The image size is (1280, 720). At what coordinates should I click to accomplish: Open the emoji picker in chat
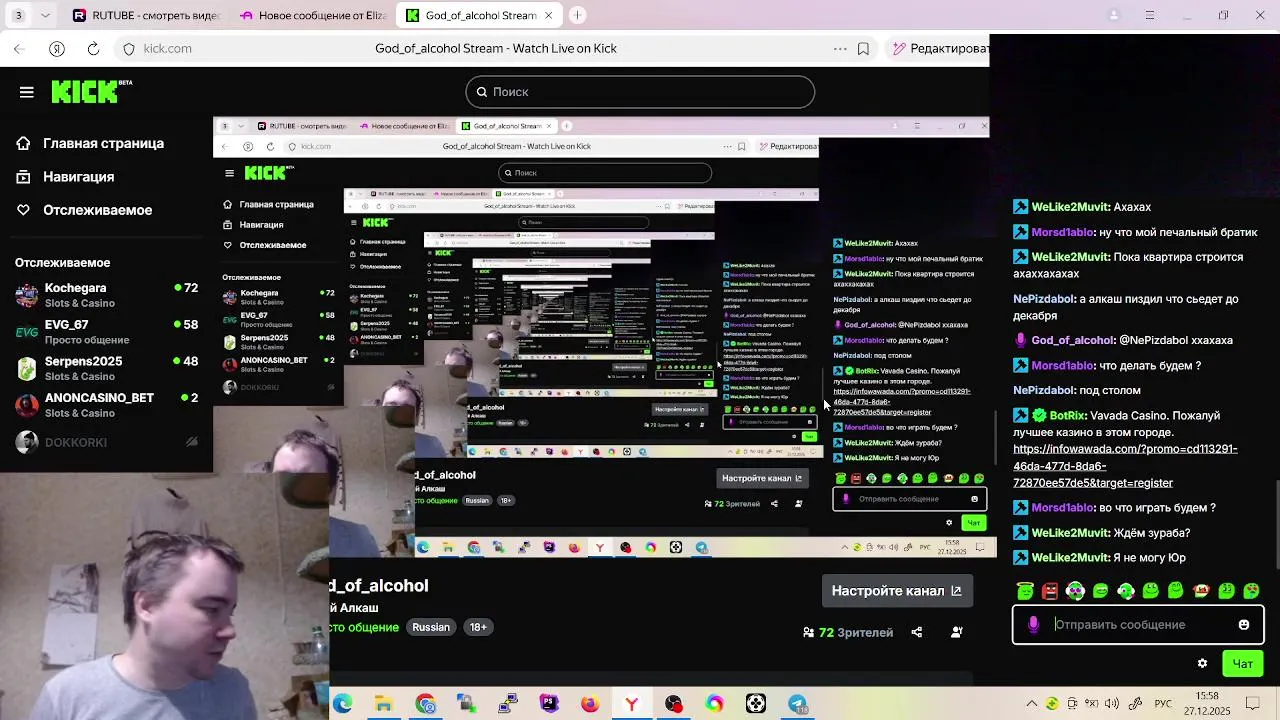point(1244,625)
